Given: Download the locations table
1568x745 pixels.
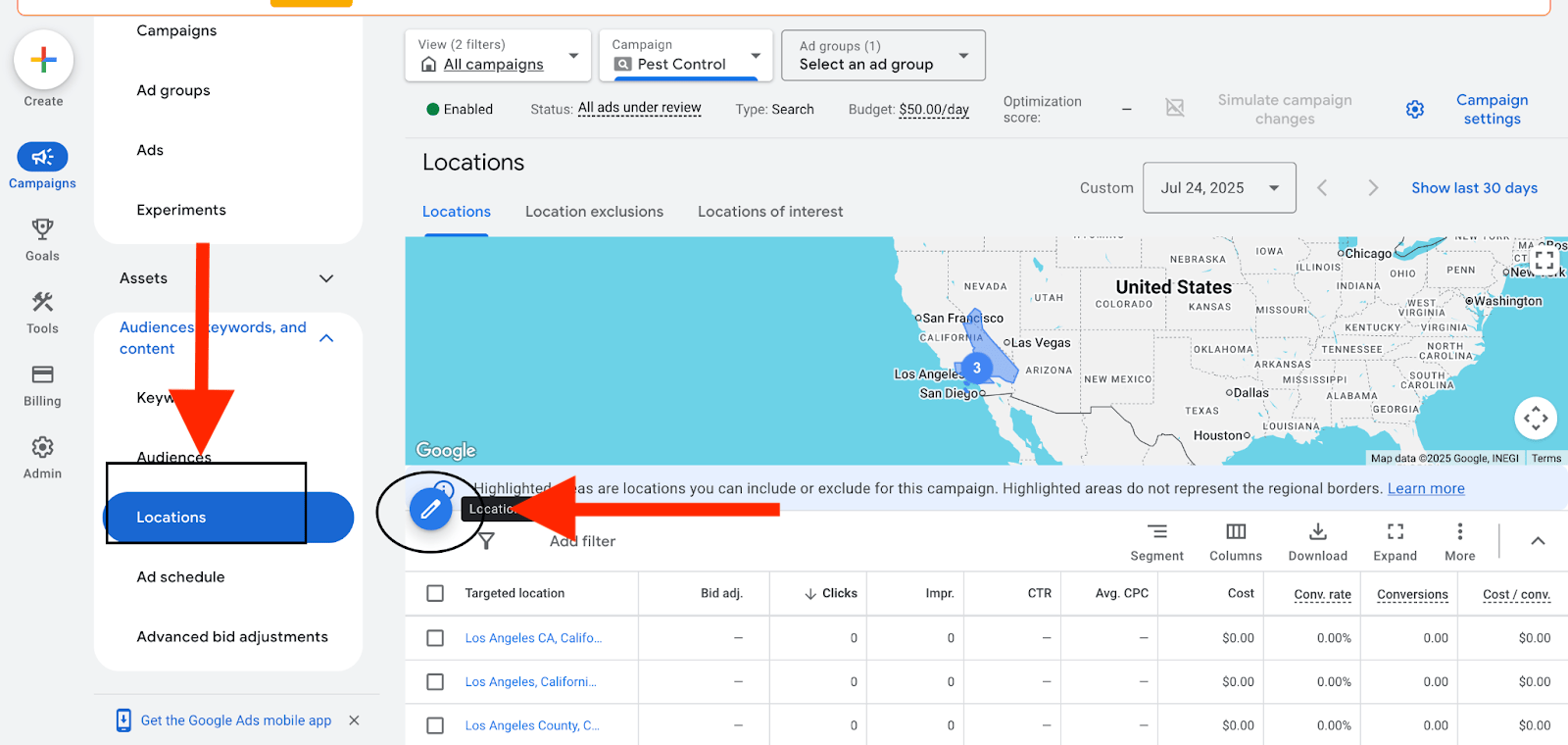Looking at the screenshot, I should point(1318,542).
